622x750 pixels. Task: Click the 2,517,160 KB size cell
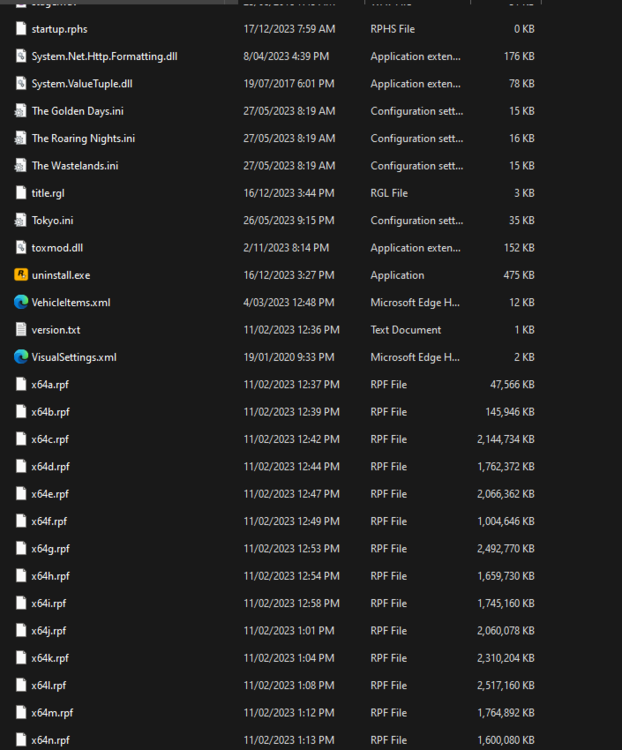pos(506,685)
